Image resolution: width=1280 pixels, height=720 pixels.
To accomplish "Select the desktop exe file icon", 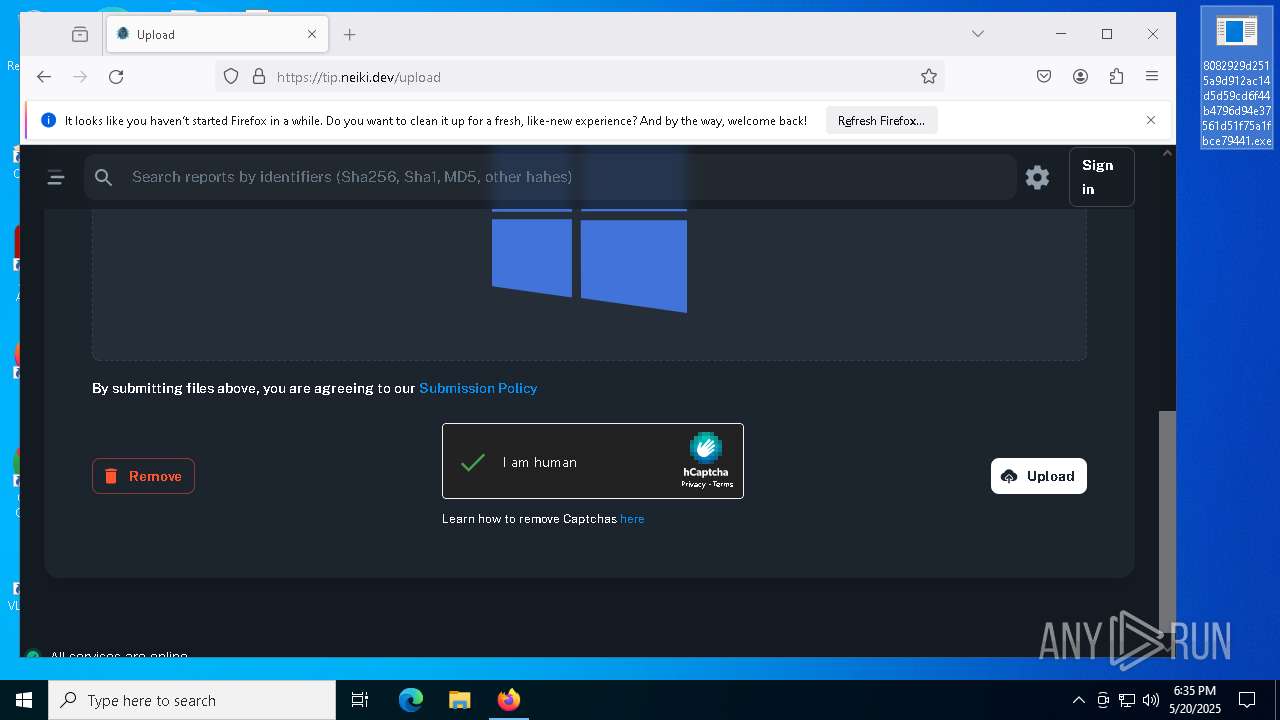I will click(1237, 80).
